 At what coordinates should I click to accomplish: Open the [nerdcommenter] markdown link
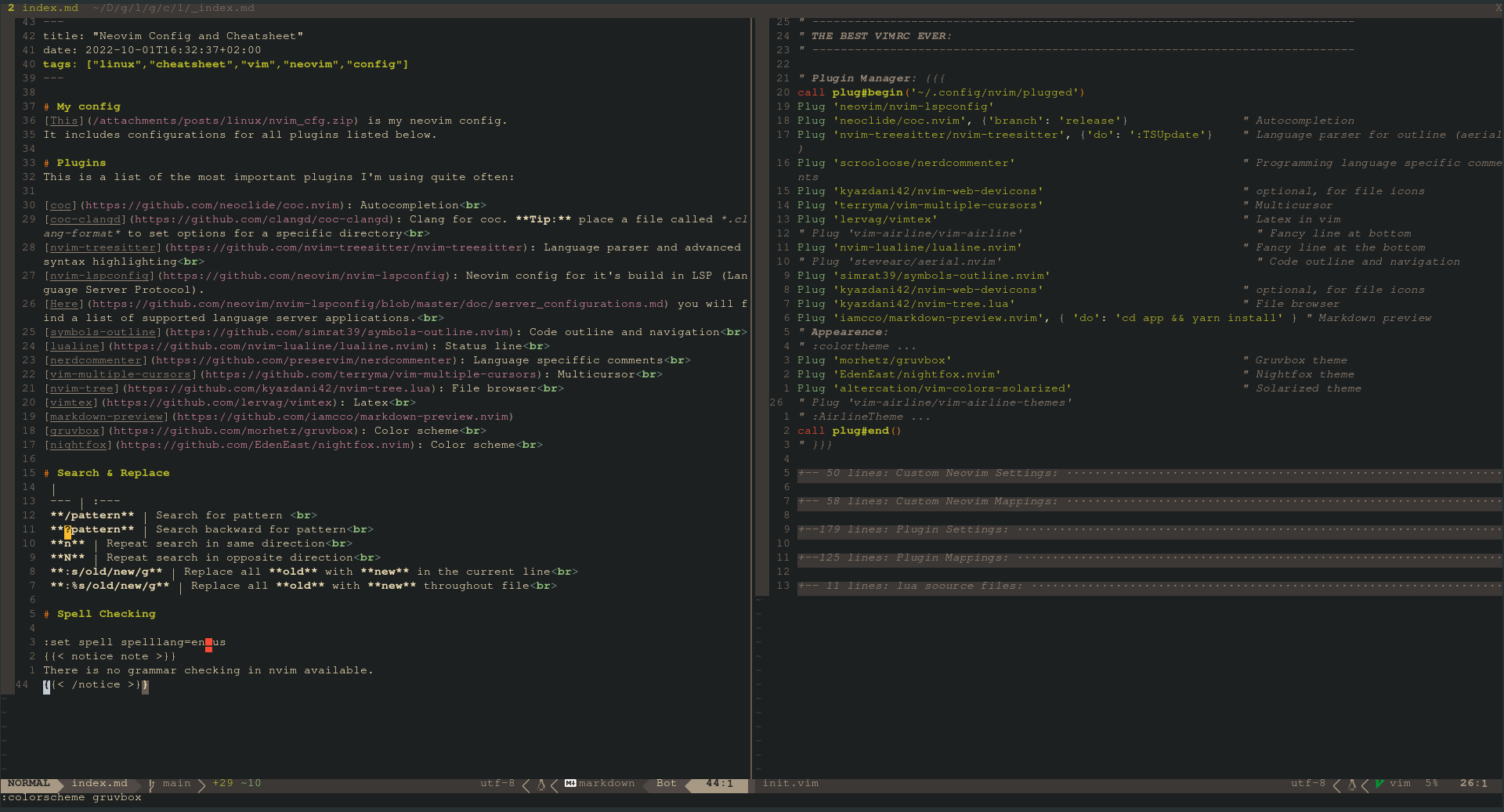(x=96, y=360)
